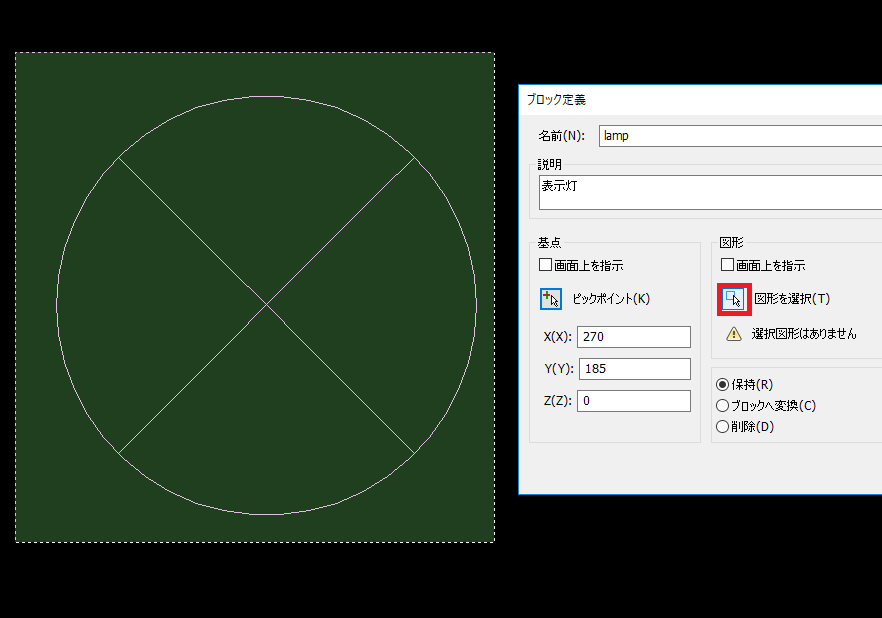This screenshot has width=882, height=618.
Task: Click the Y(Y) coordinate field showing 185
Action: pyautogui.click(x=634, y=369)
